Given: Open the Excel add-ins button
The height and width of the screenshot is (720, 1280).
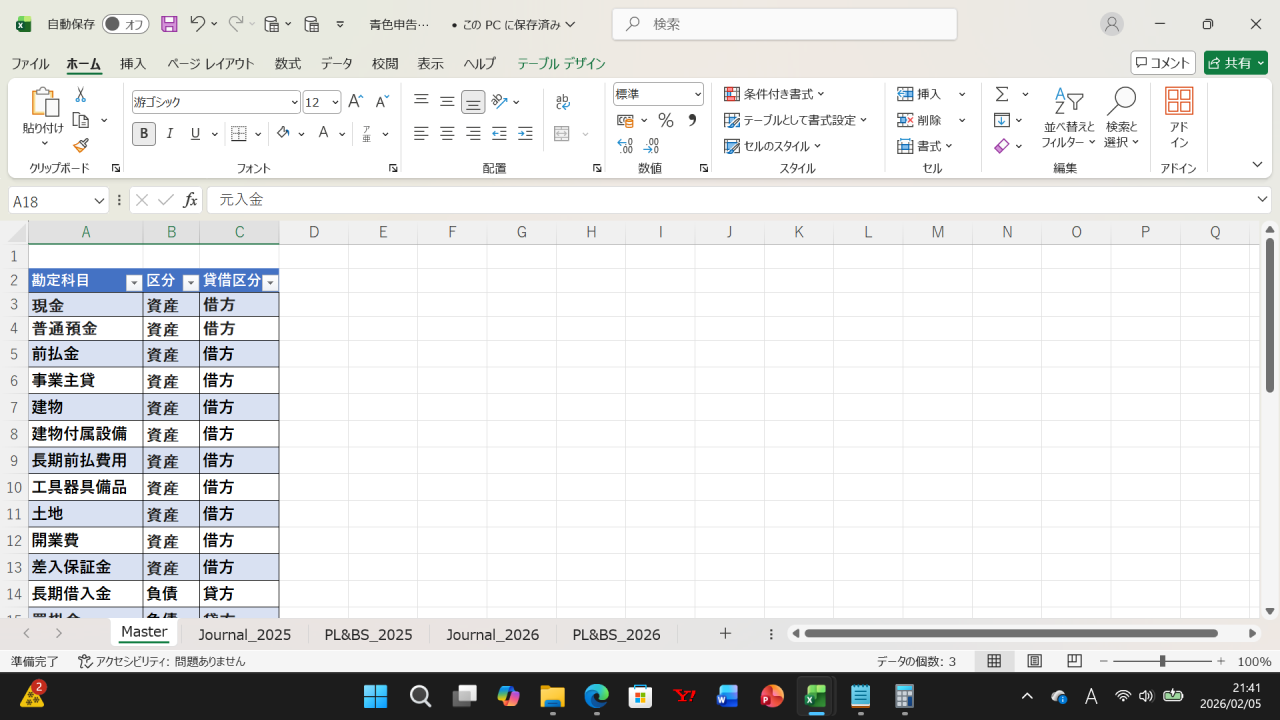Looking at the screenshot, I should coord(1179,119).
